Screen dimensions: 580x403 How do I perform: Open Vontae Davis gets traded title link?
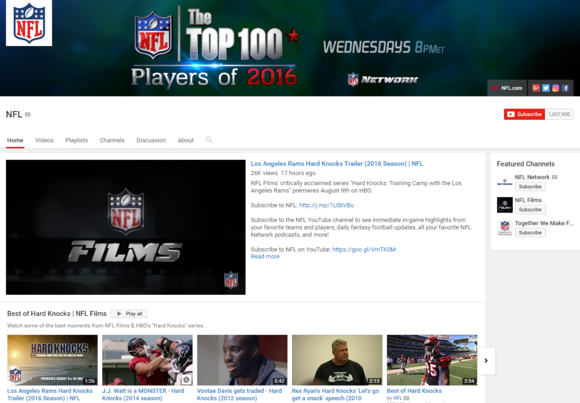point(239,394)
